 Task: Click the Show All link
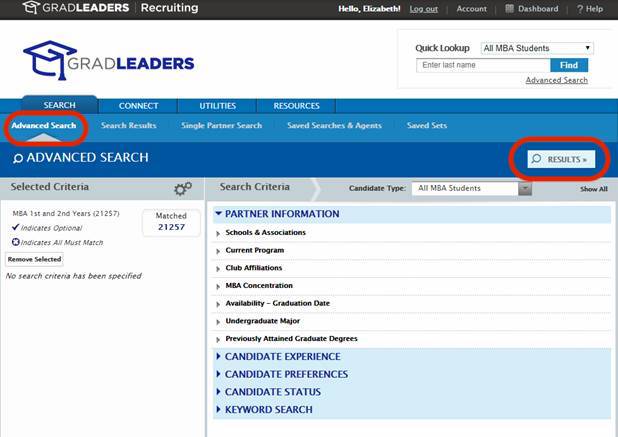point(594,189)
